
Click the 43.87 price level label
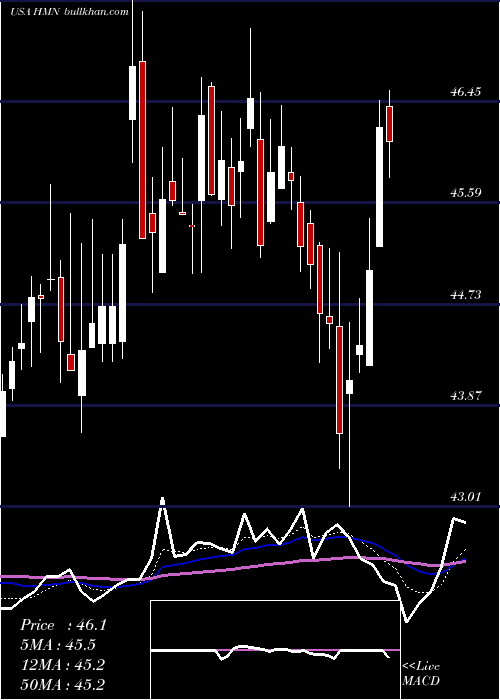tap(466, 396)
